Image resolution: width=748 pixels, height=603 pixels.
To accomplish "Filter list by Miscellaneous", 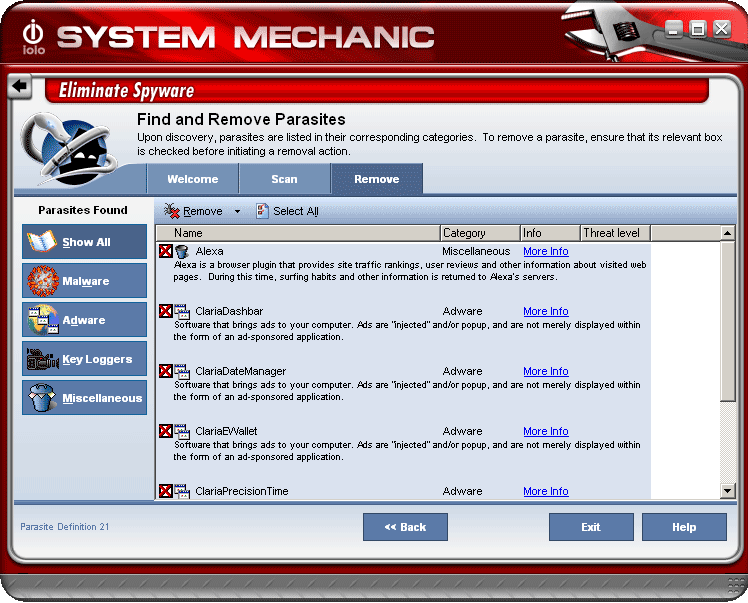I will (x=84, y=398).
